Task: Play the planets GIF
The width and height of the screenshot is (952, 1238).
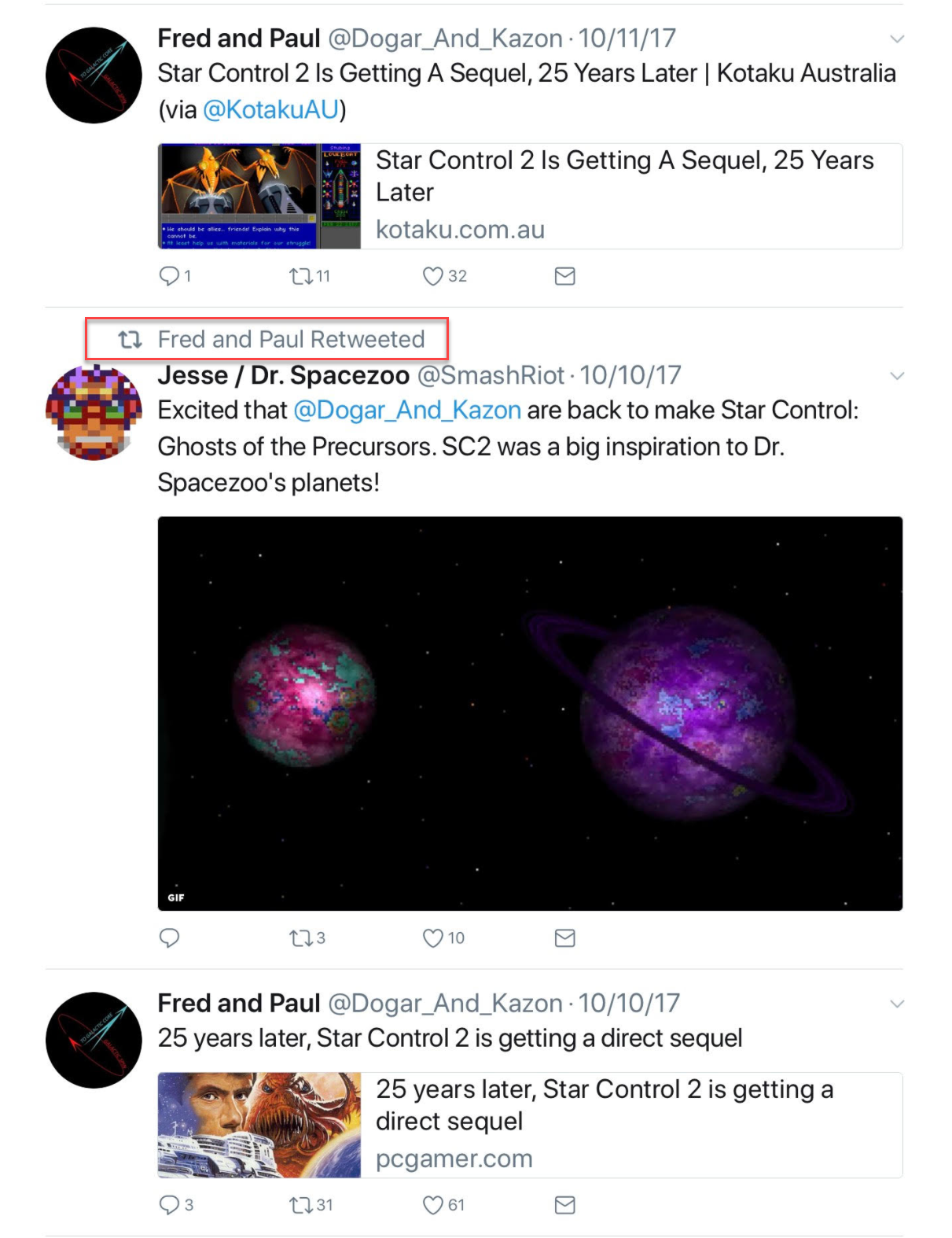Action: 530,713
